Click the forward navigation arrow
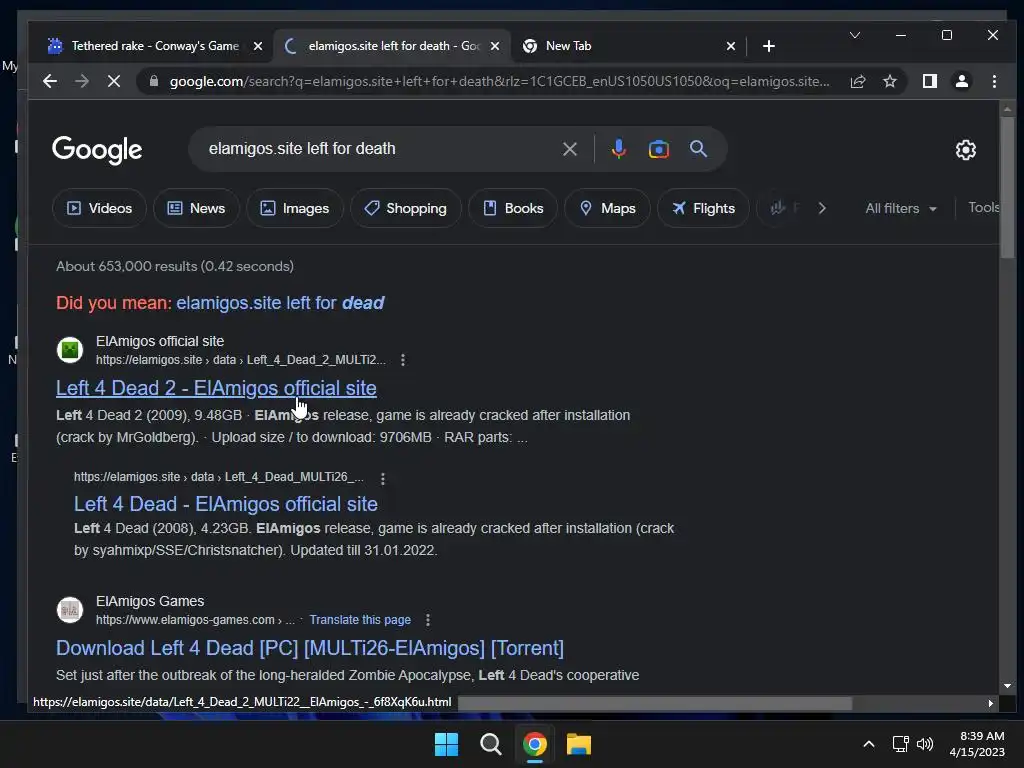 click(82, 81)
